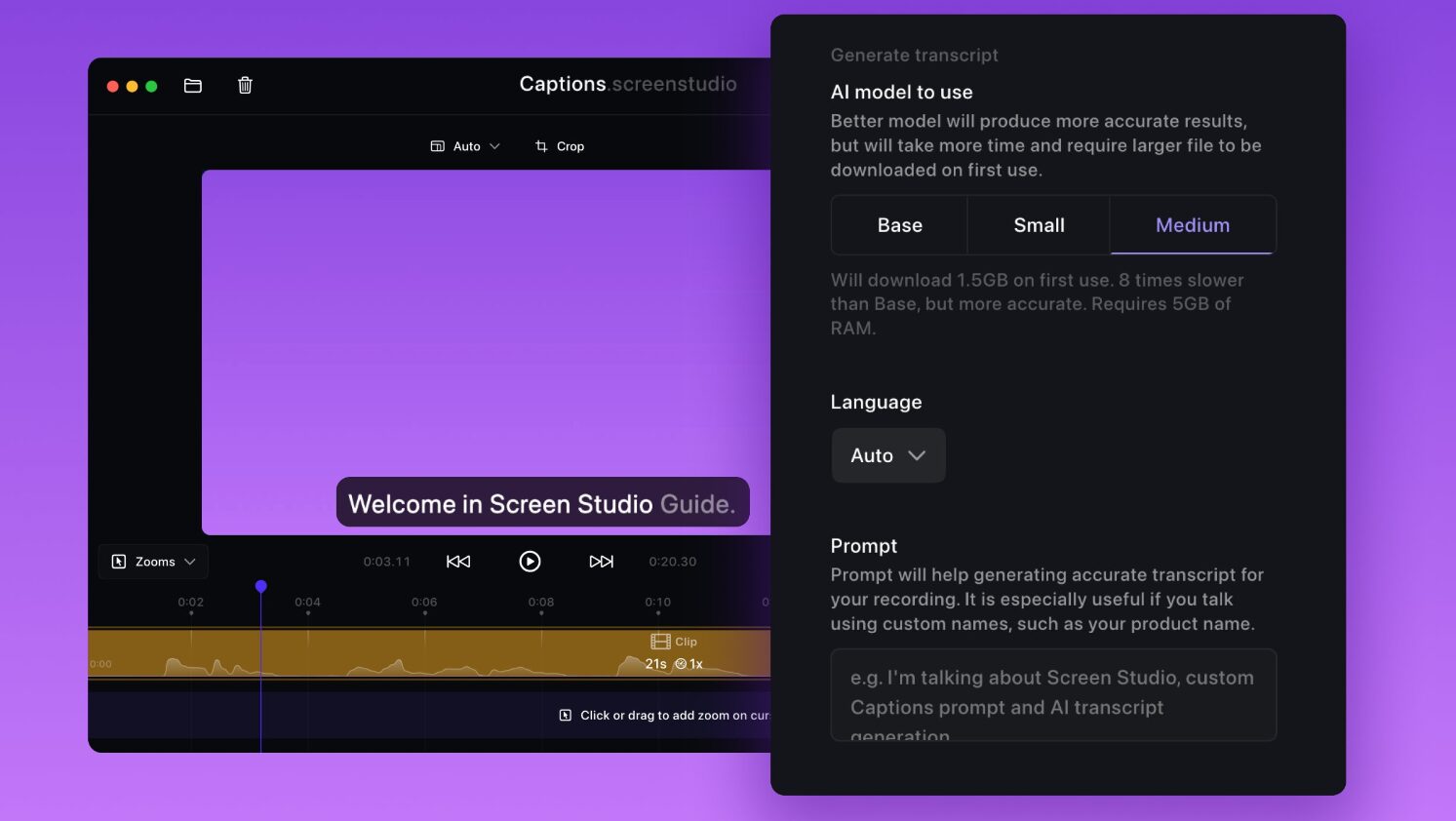The height and width of the screenshot is (821, 1456).
Task: Click into the Prompt text field
Action: click(x=1052, y=694)
